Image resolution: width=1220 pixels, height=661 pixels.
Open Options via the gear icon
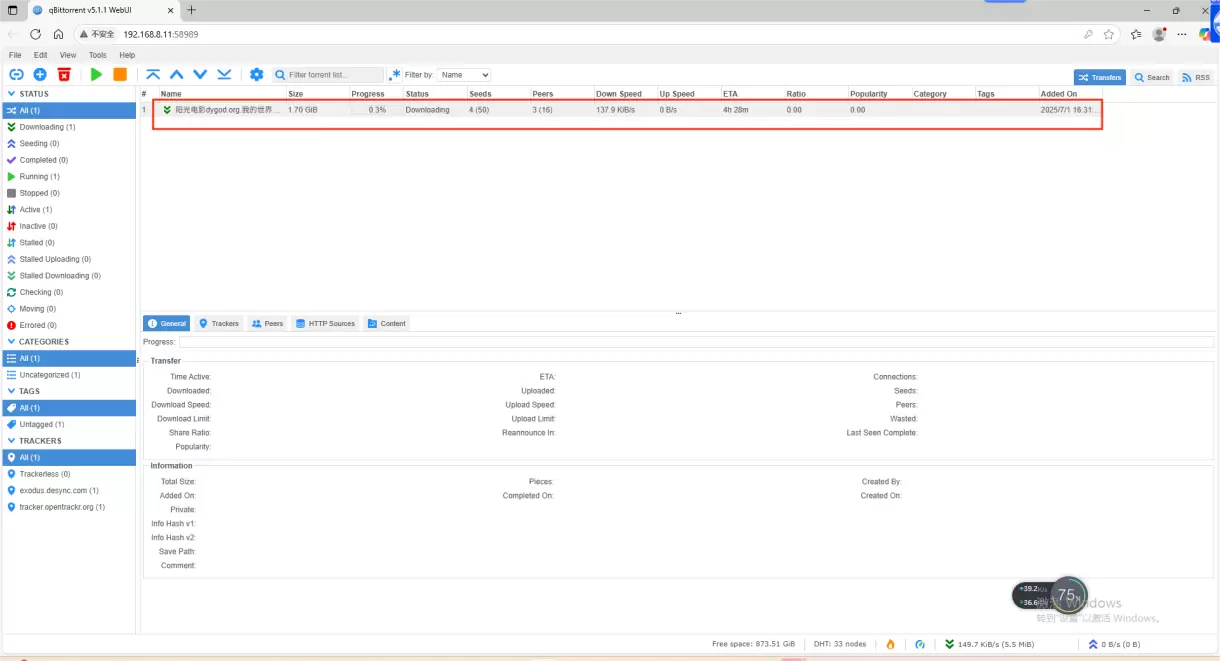(257, 75)
